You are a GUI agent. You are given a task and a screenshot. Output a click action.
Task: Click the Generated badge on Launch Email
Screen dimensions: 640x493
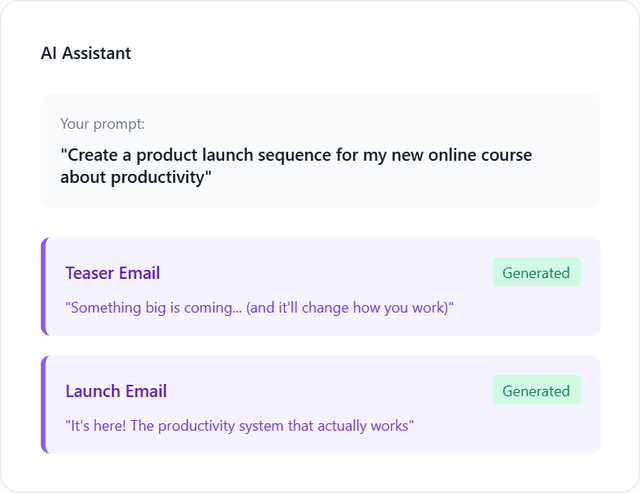tap(536, 391)
